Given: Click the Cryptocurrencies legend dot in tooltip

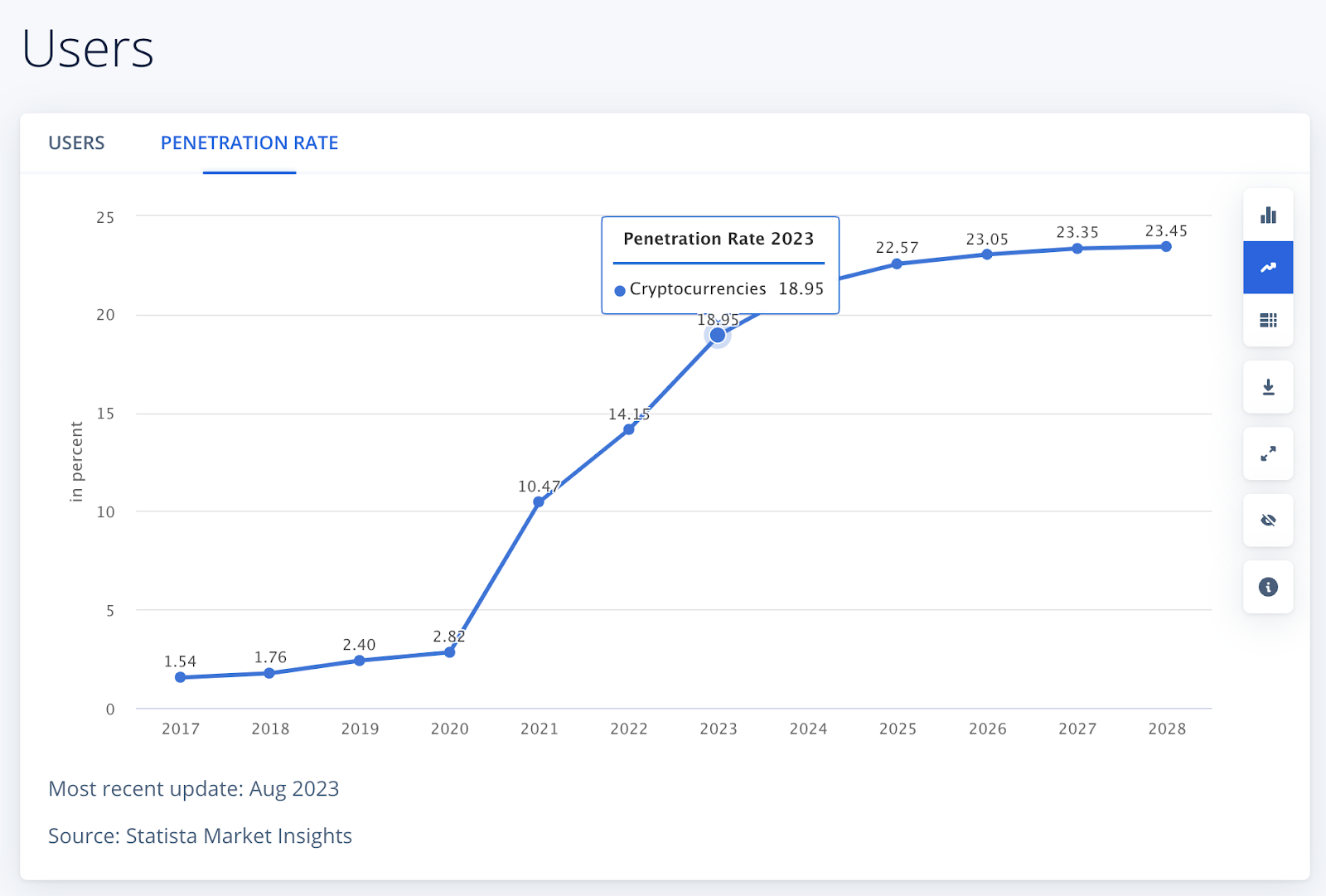Looking at the screenshot, I should click(620, 291).
